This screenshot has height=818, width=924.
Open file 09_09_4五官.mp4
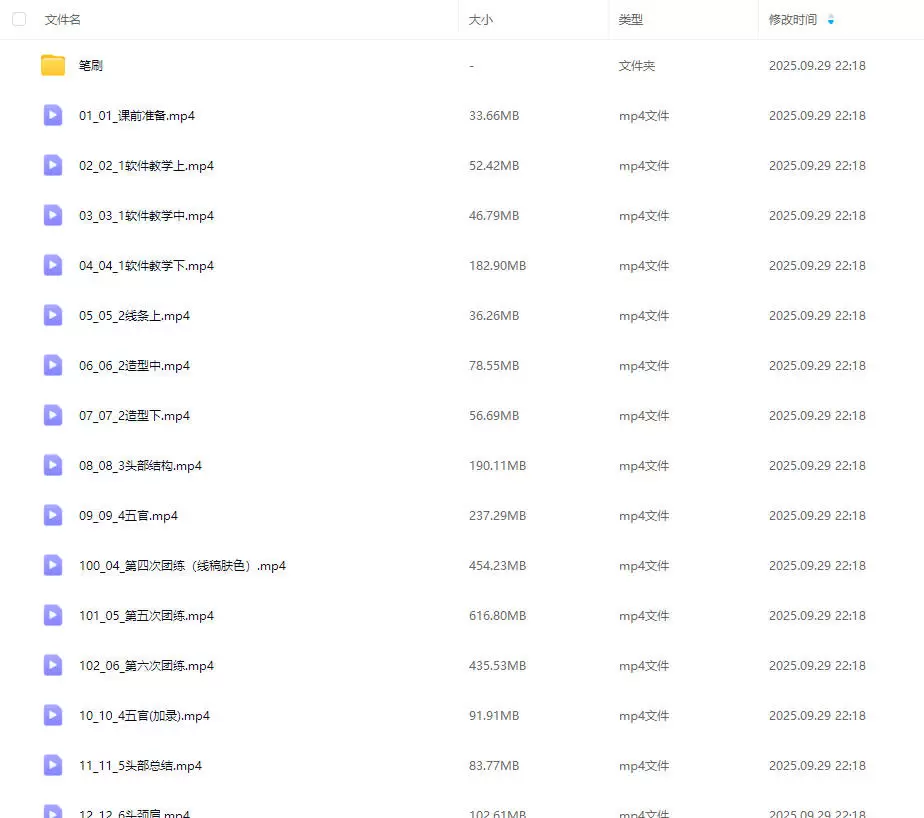click(x=128, y=516)
